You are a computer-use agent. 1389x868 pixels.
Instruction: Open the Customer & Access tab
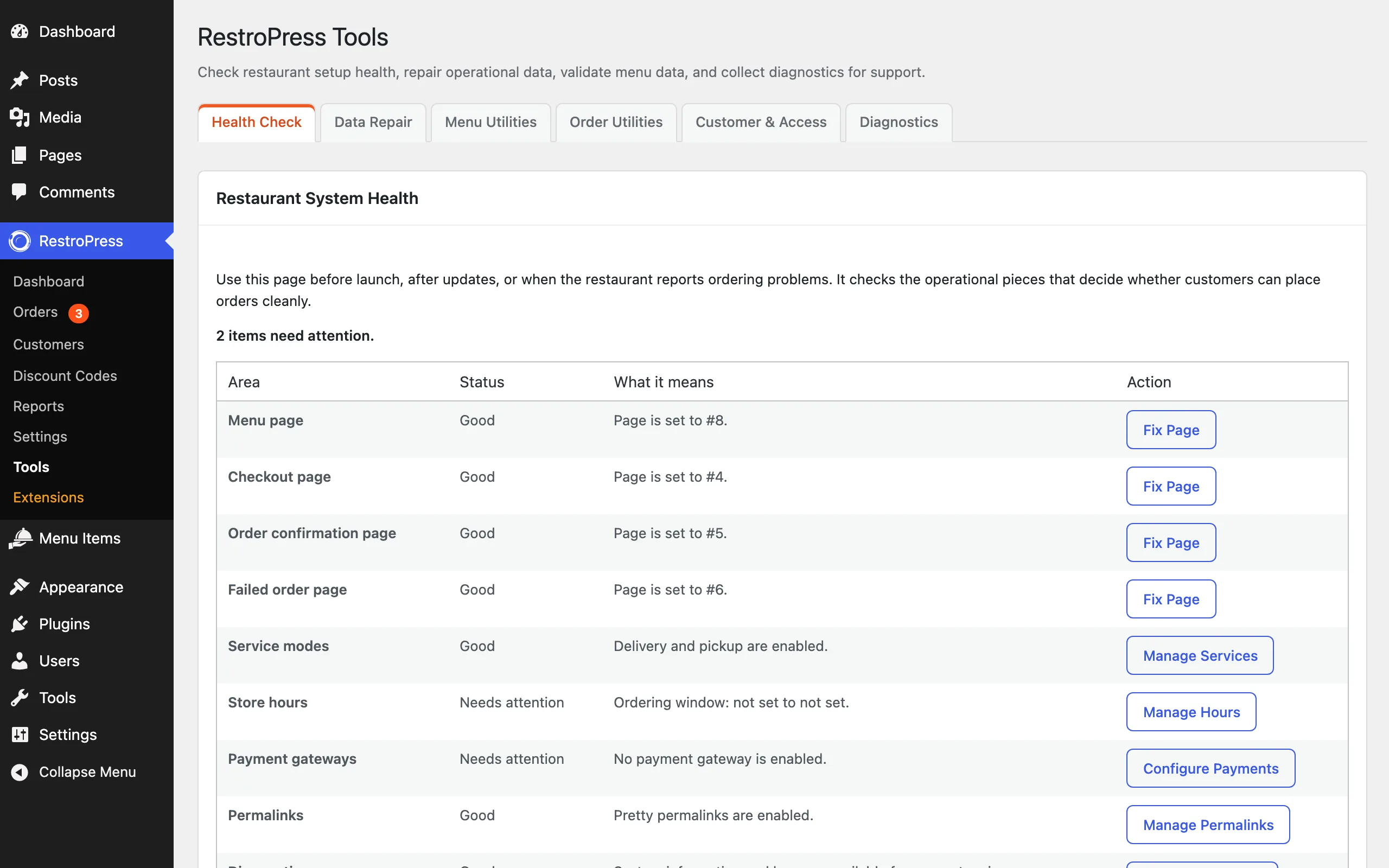point(761,122)
